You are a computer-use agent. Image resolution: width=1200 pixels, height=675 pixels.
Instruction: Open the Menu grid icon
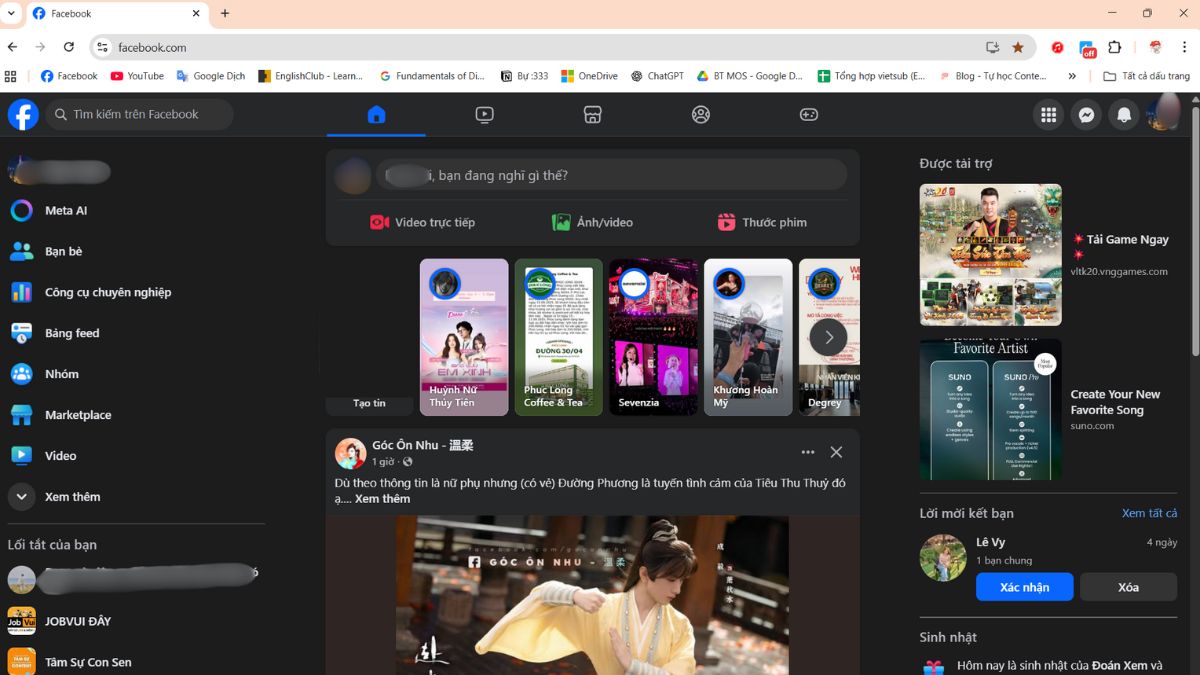[1048, 115]
